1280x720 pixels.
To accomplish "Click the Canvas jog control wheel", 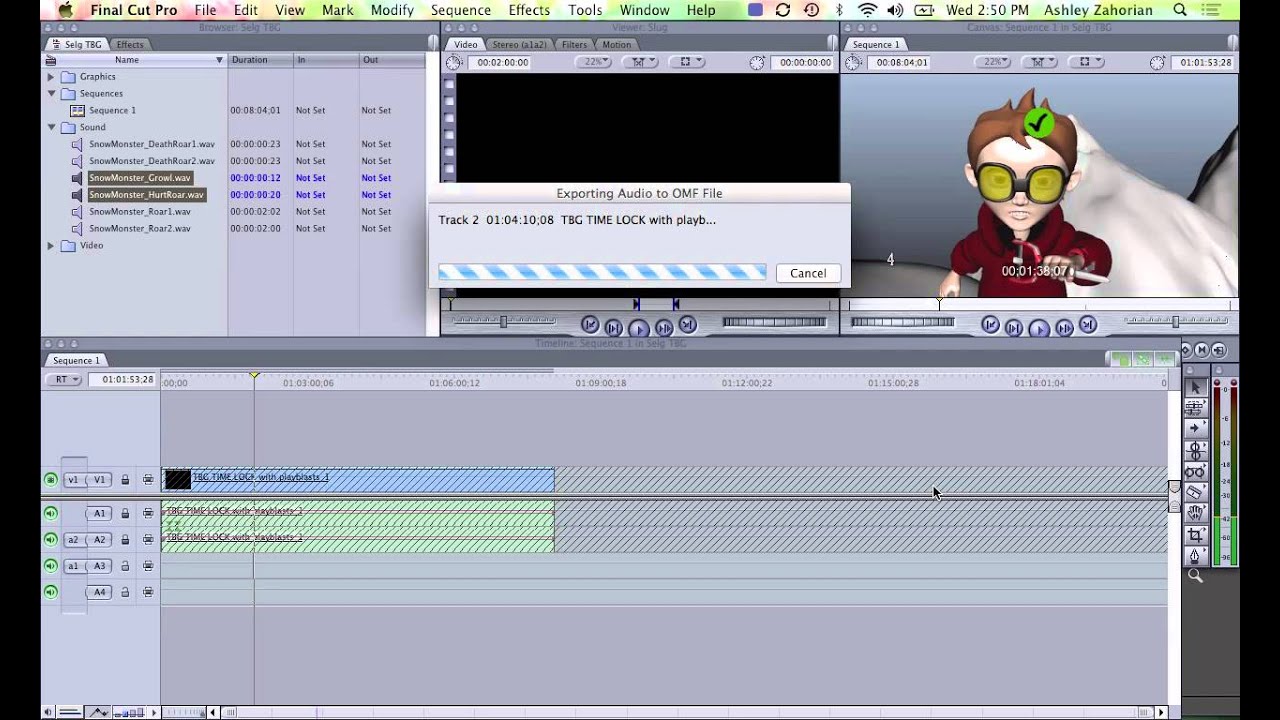I will [902, 322].
